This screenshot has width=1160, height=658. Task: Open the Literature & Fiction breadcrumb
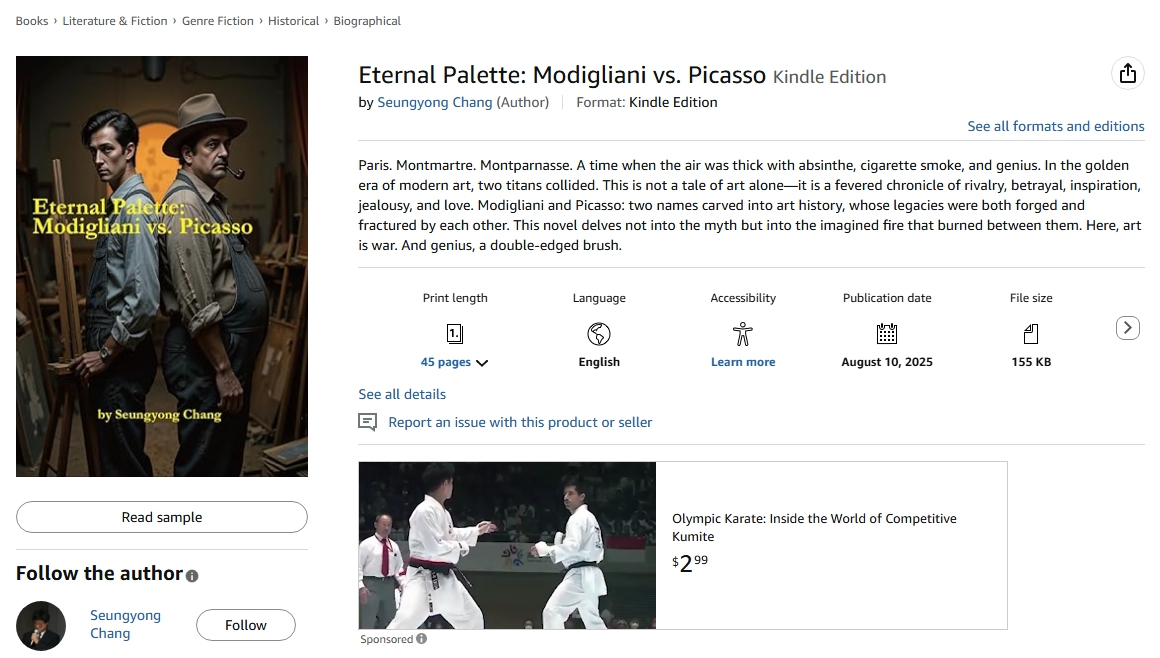click(115, 21)
